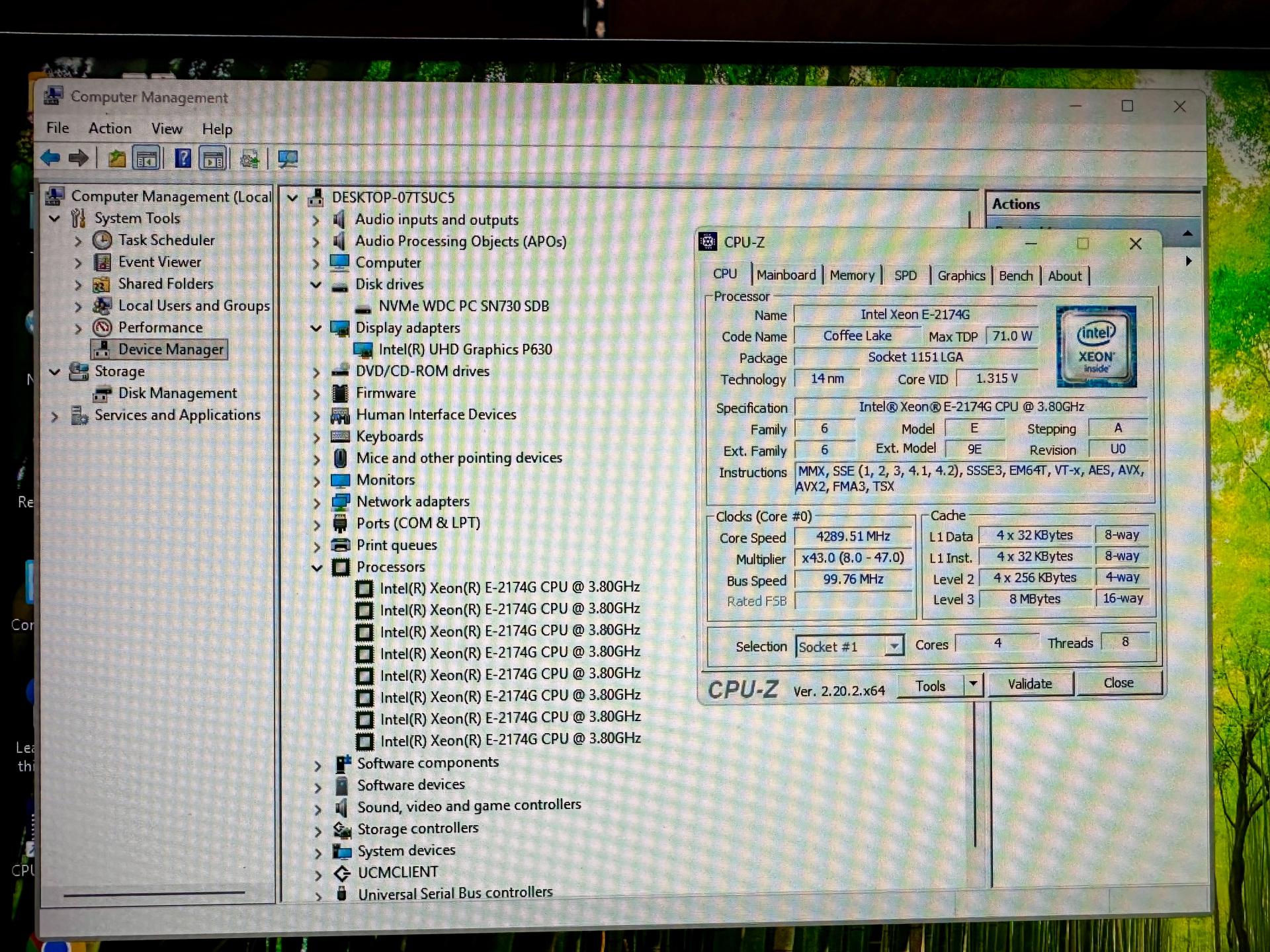
Task: Click the Print queues printer icon
Action: (341, 545)
